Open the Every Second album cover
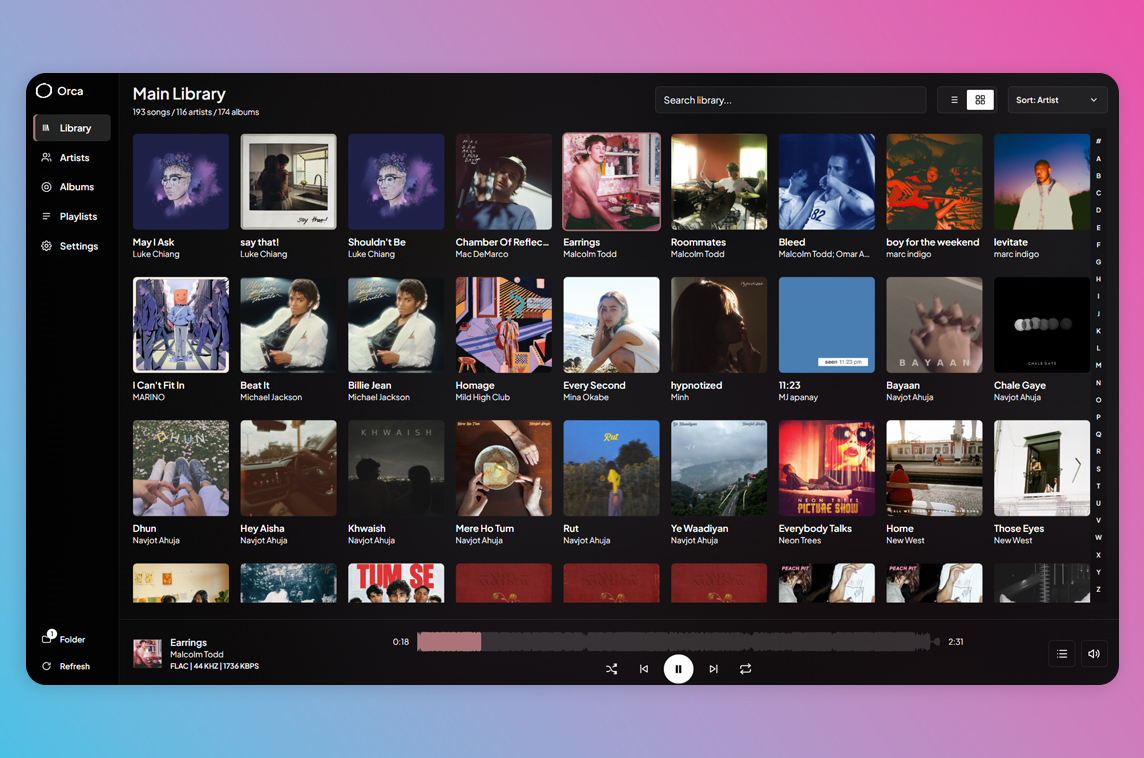This screenshot has height=758, width=1144. click(x=611, y=325)
